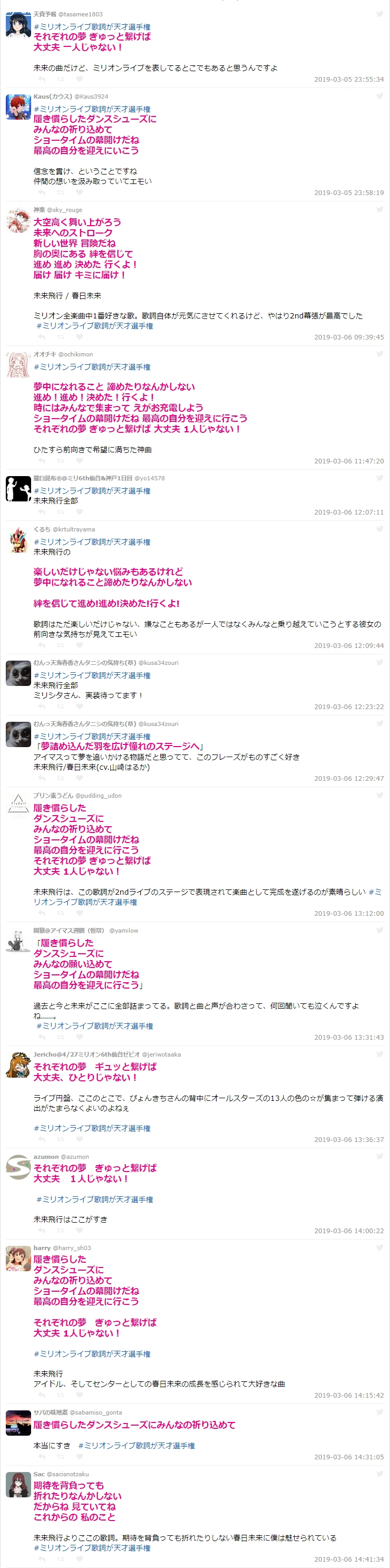Like the tweet by @sacisnotzaku

pyautogui.click(x=79, y=1559)
